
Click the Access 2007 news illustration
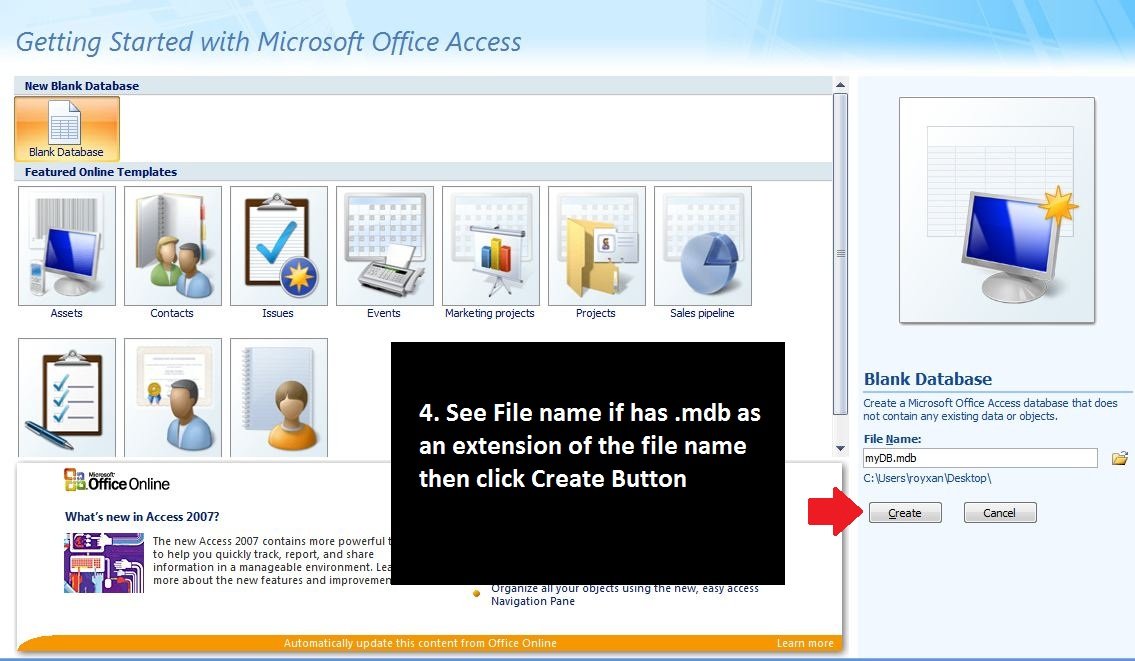pyautogui.click(x=104, y=563)
